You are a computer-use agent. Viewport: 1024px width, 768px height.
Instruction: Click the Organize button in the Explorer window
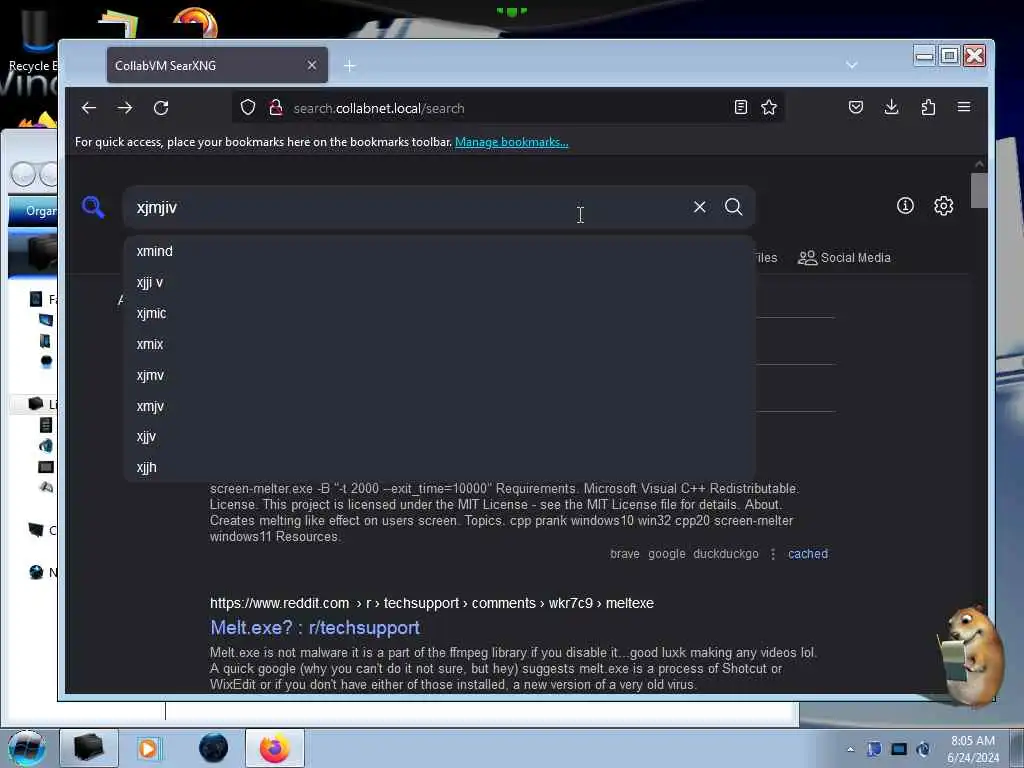tap(33, 211)
